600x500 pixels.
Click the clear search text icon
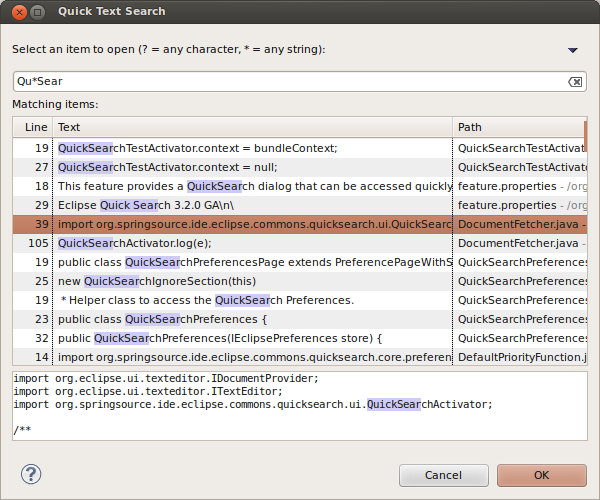575,81
